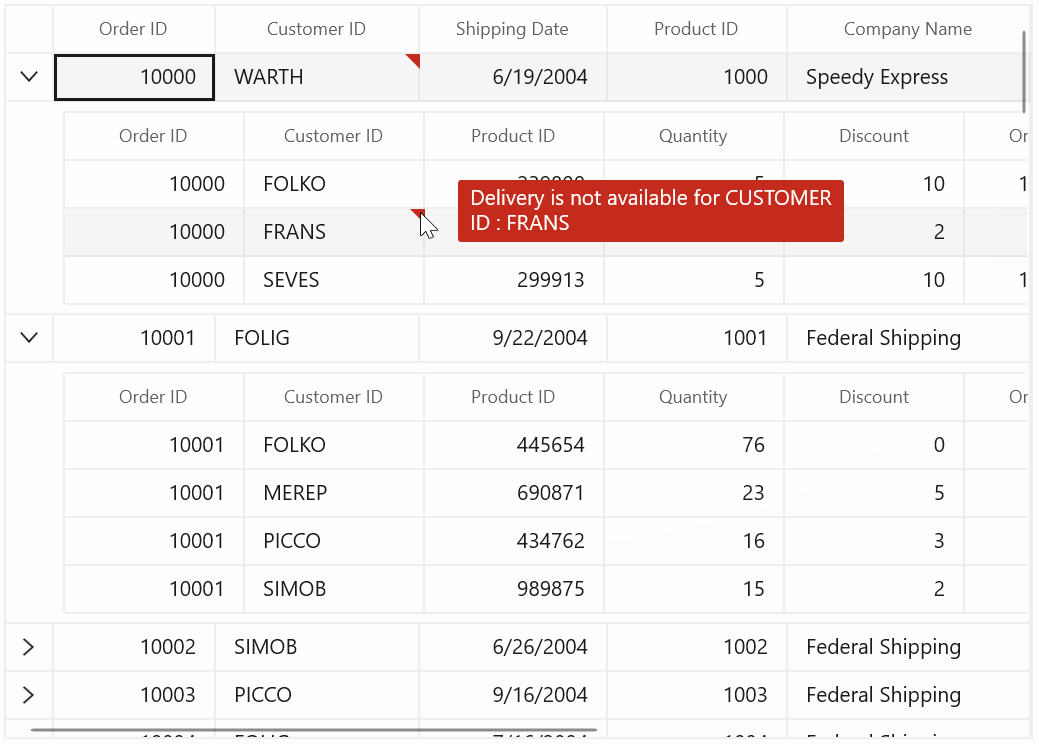Sort by top-level Customer ID column header
This screenshot has width=1039, height=744.
(317, 29)
